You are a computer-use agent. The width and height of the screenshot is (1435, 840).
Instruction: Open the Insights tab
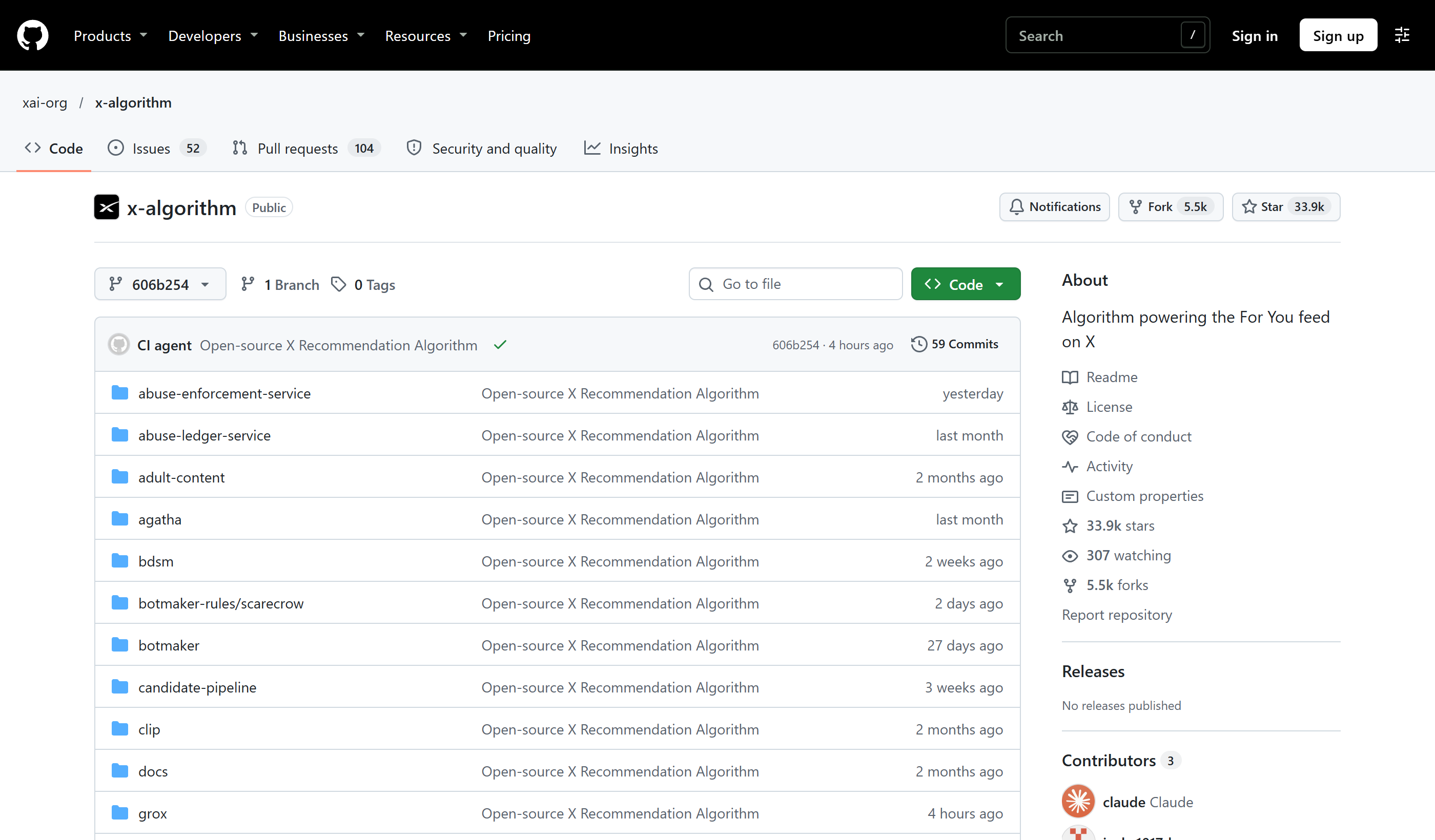click(x=621, y=149)
